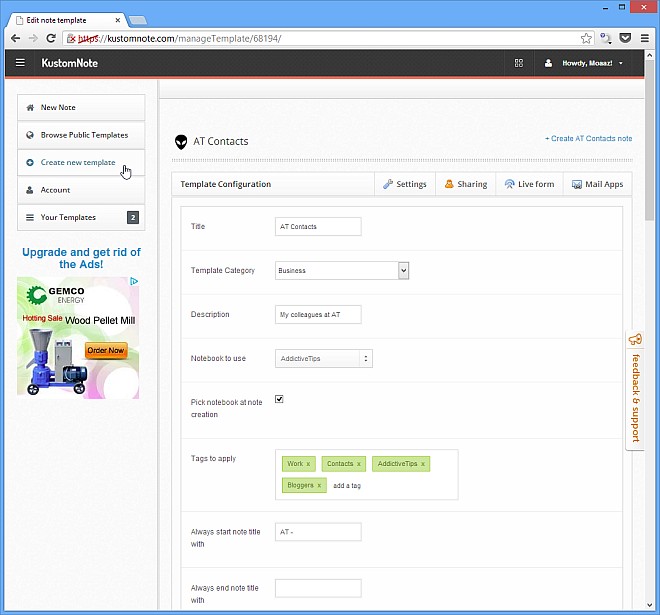Open a new browser tab

138,20
